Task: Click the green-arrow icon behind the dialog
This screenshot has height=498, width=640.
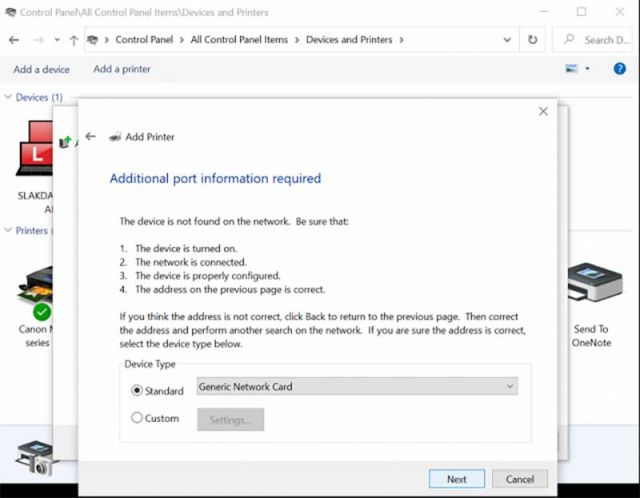Action: pyautogui.click(x=65, y=142)
